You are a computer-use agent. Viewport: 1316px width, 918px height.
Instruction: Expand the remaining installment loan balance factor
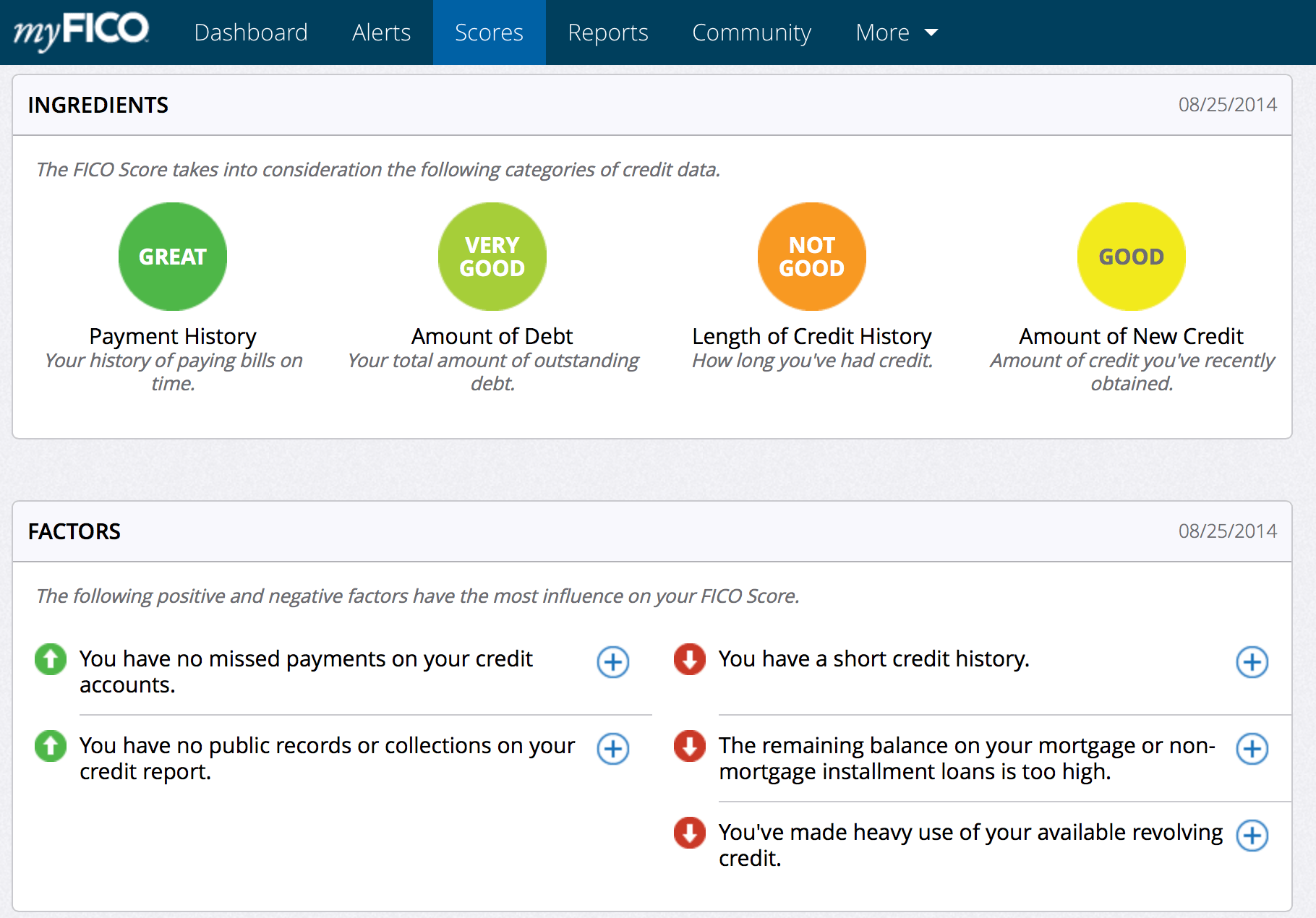pos(1252,749)
